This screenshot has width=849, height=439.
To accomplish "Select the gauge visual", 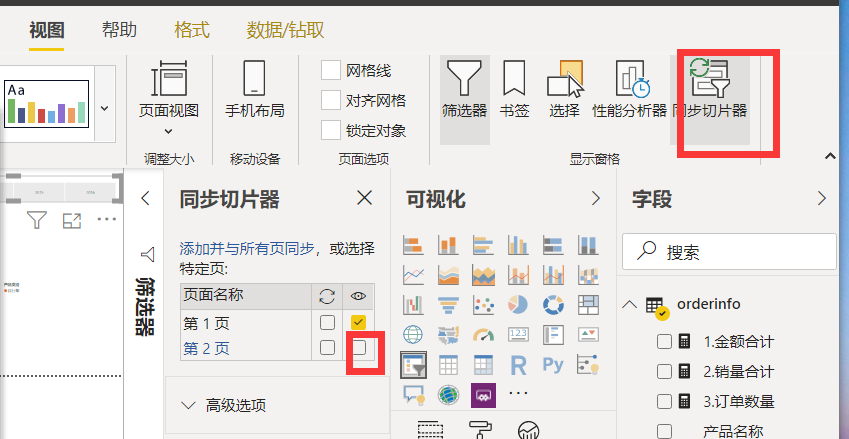I will click(x=483, y=335).
